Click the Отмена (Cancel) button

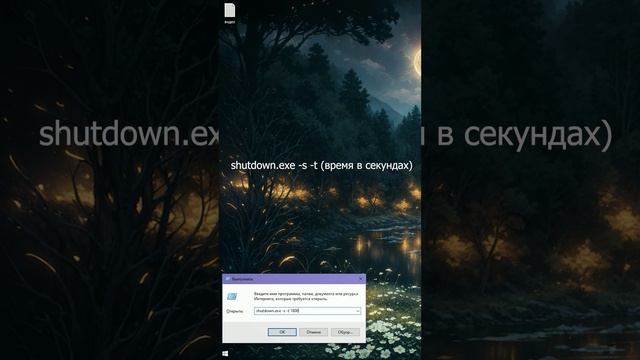click(313, 332)
